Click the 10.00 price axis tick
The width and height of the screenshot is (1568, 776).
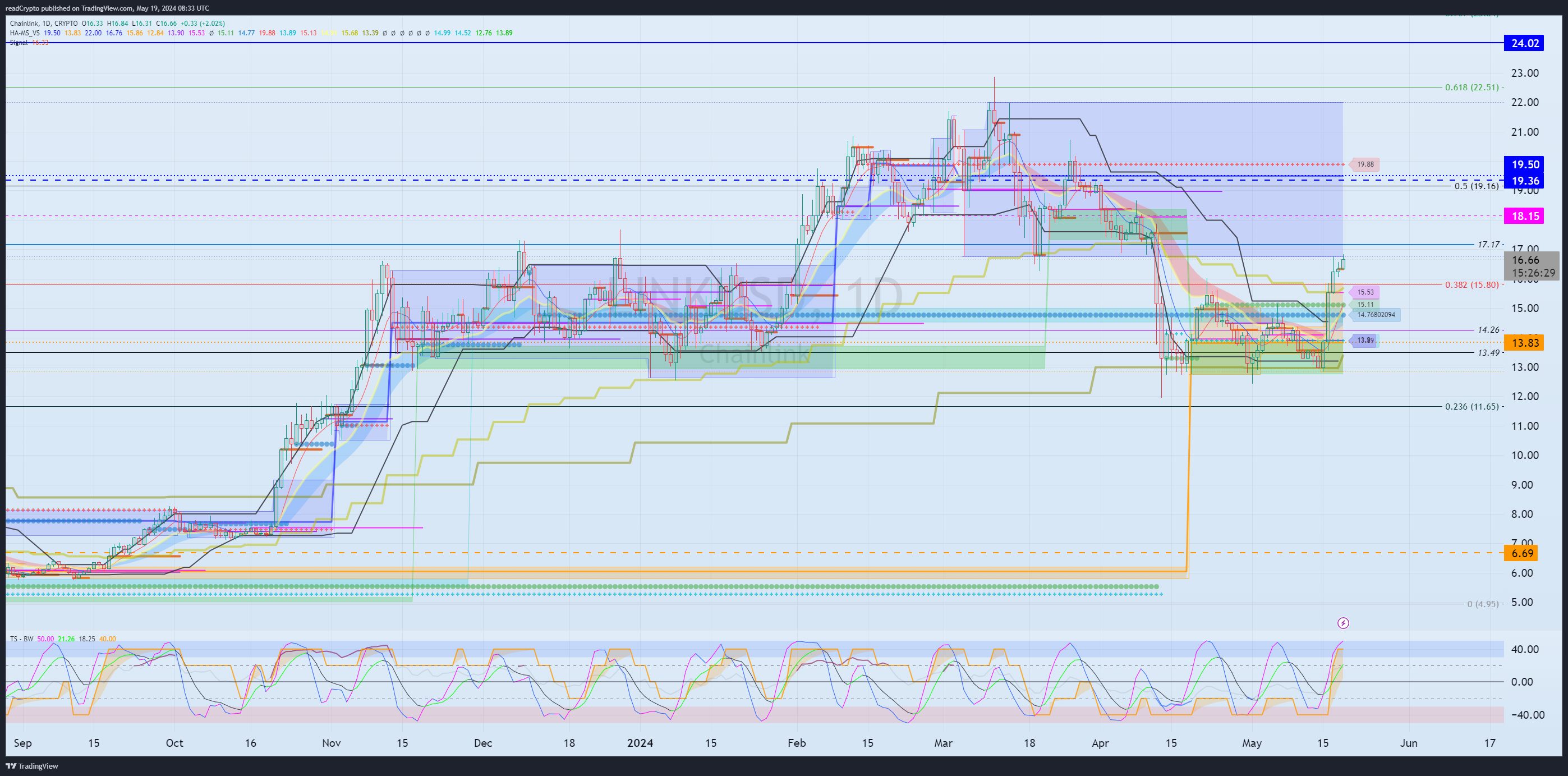[x=1525, y=455]
